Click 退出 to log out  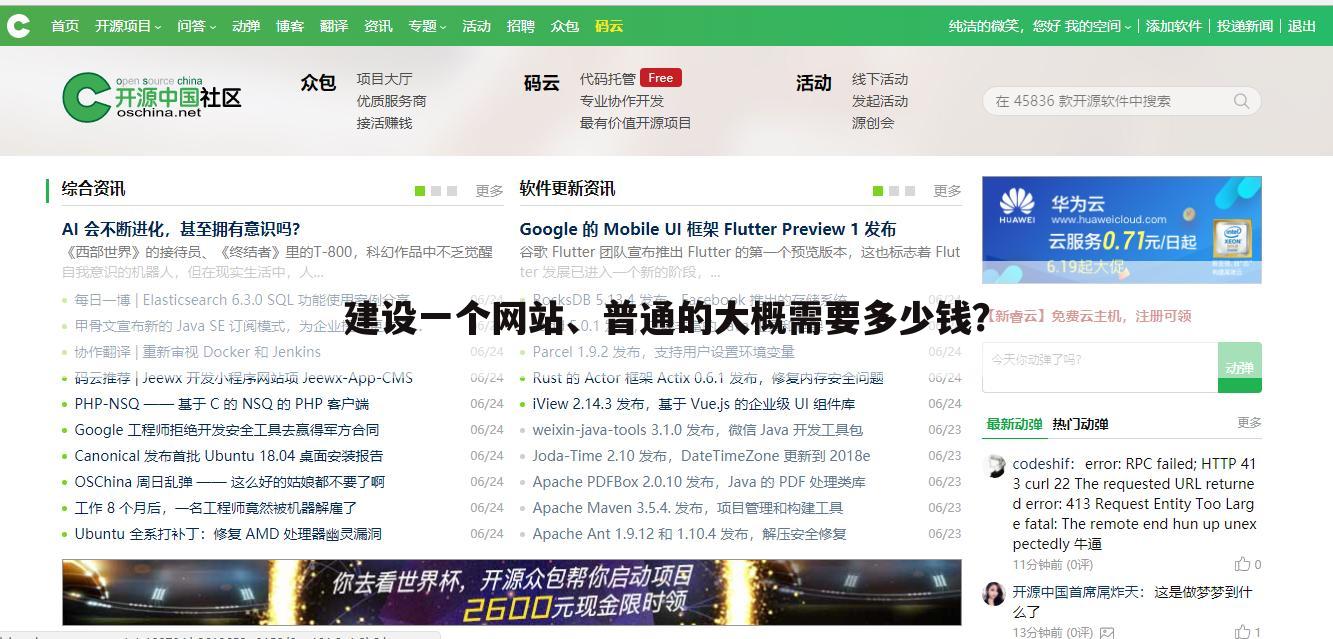1302,26
